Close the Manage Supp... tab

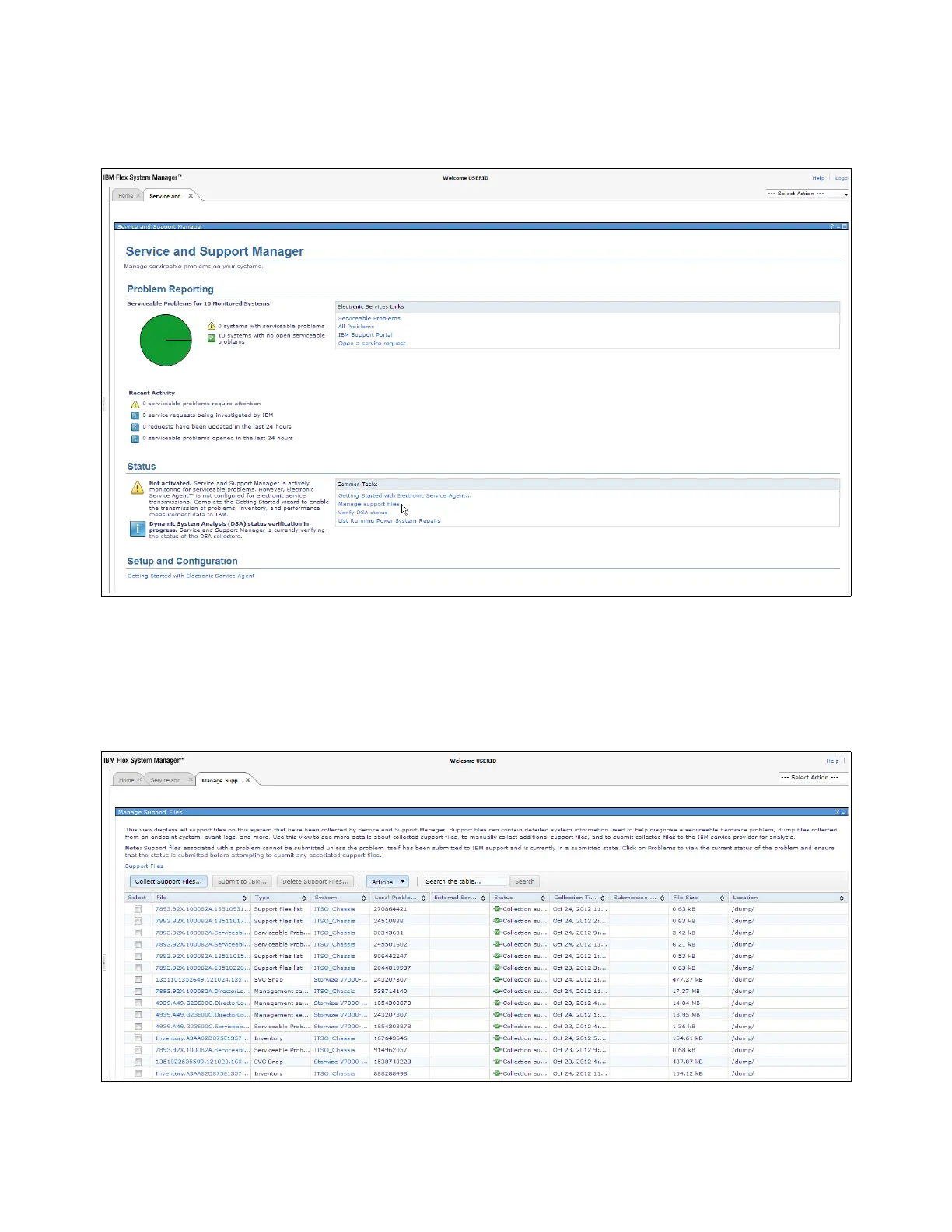coord(248,779)
